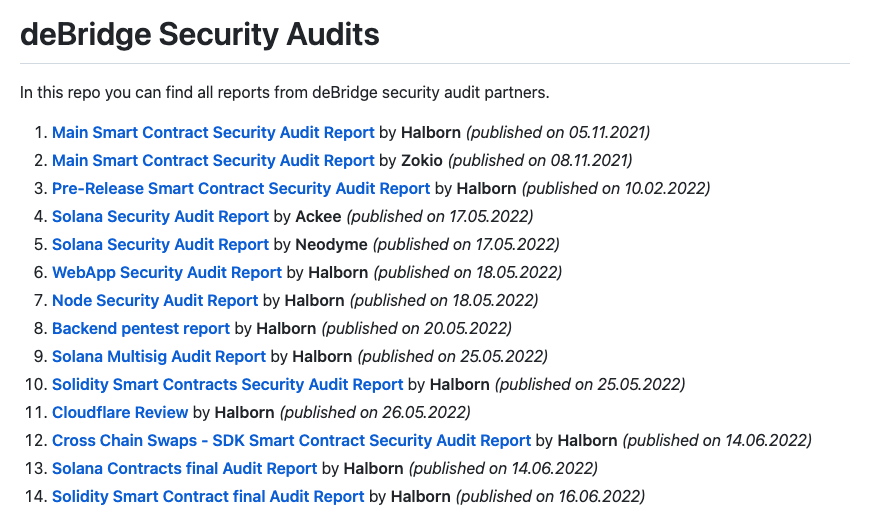Click Halborn in the first Main Smart Contract row
This screenshot has width=872, height=527.
pos(431,132)
